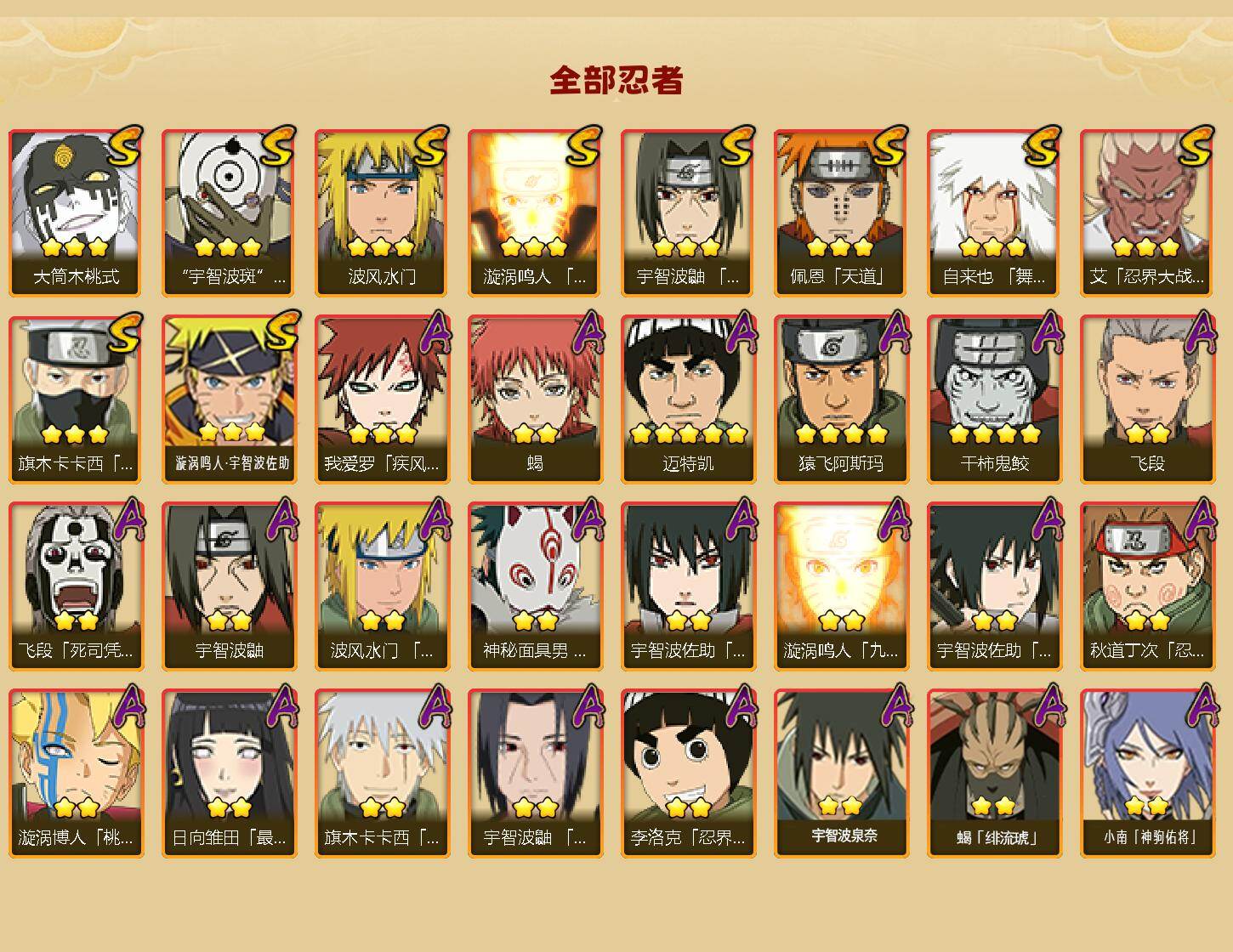Click the 迈特凯 five-star portrait
1233x952 pixels.
pos(688,399)
